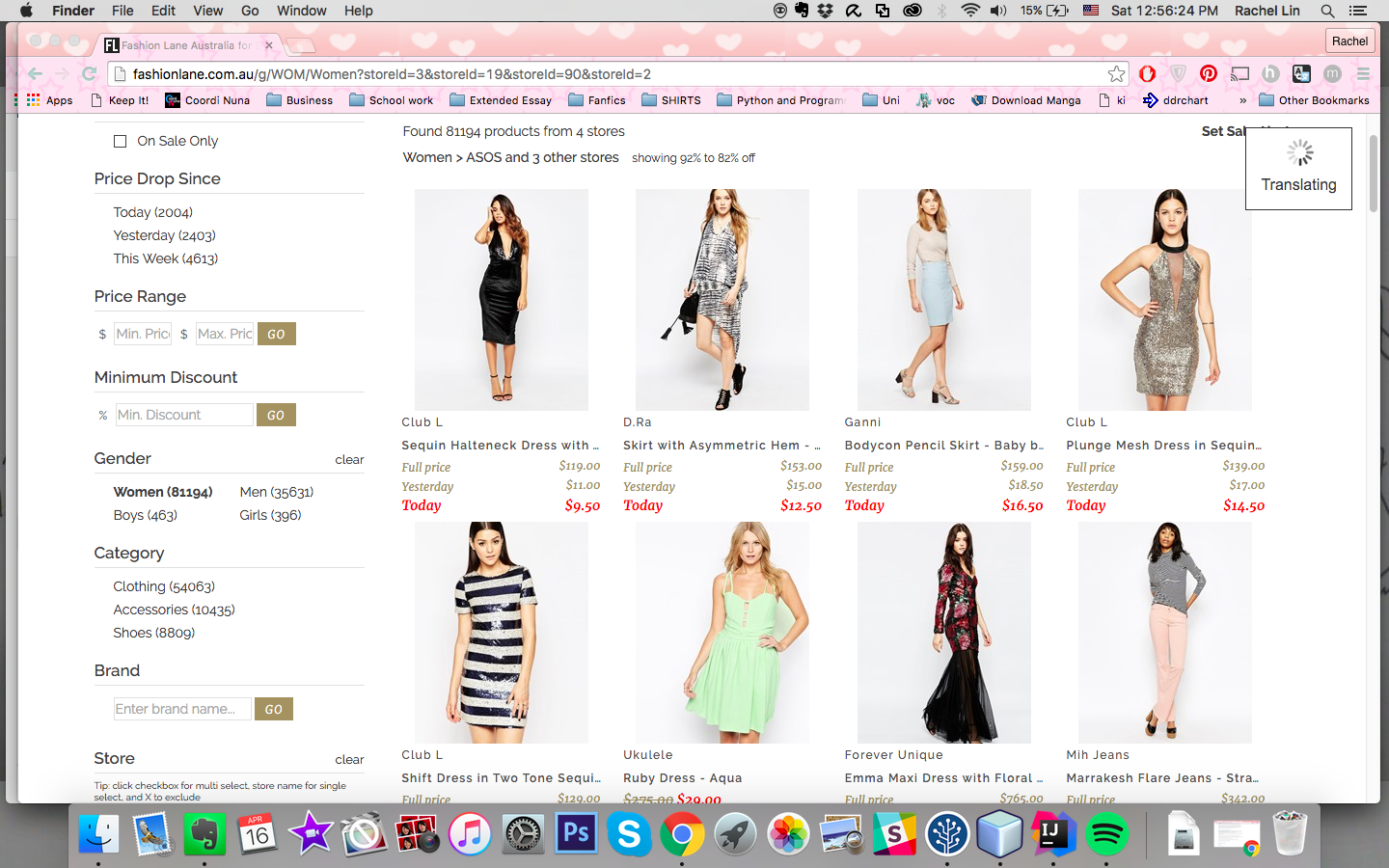This screenshot has width=1389, height=868.
Task: Filter price drops since Today (2004)
Action: coord(152,212)
